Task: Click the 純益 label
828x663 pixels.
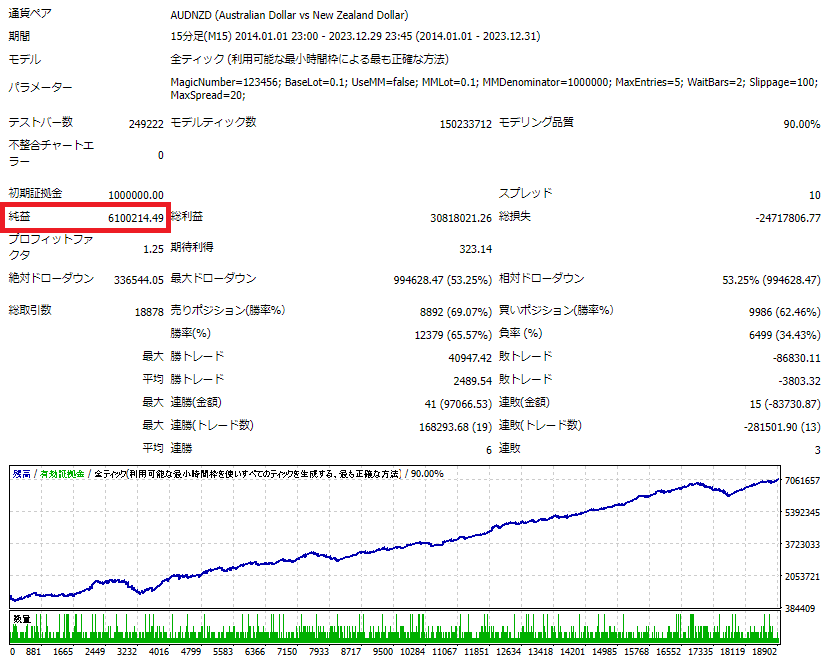Action: (x=20, y=216)
